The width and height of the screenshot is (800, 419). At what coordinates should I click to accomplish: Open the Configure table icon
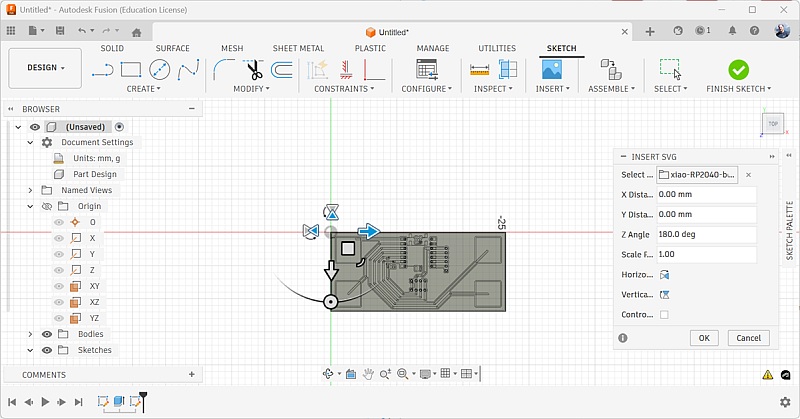click(427, 69)
